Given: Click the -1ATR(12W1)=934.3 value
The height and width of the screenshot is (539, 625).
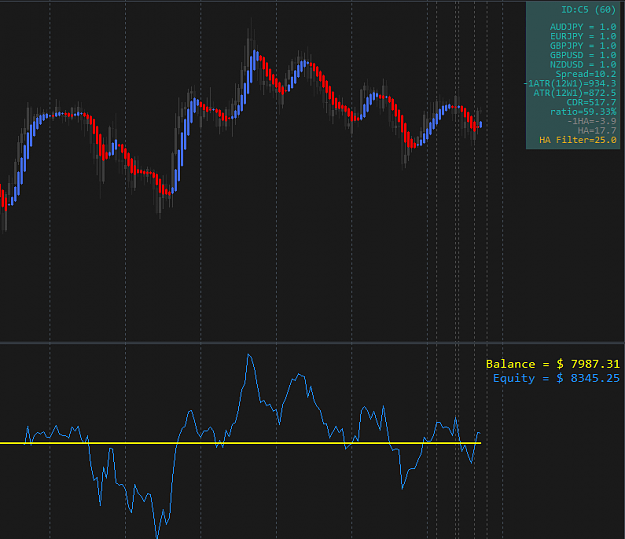Looking at the screenshot, I should tap(570, 84).
